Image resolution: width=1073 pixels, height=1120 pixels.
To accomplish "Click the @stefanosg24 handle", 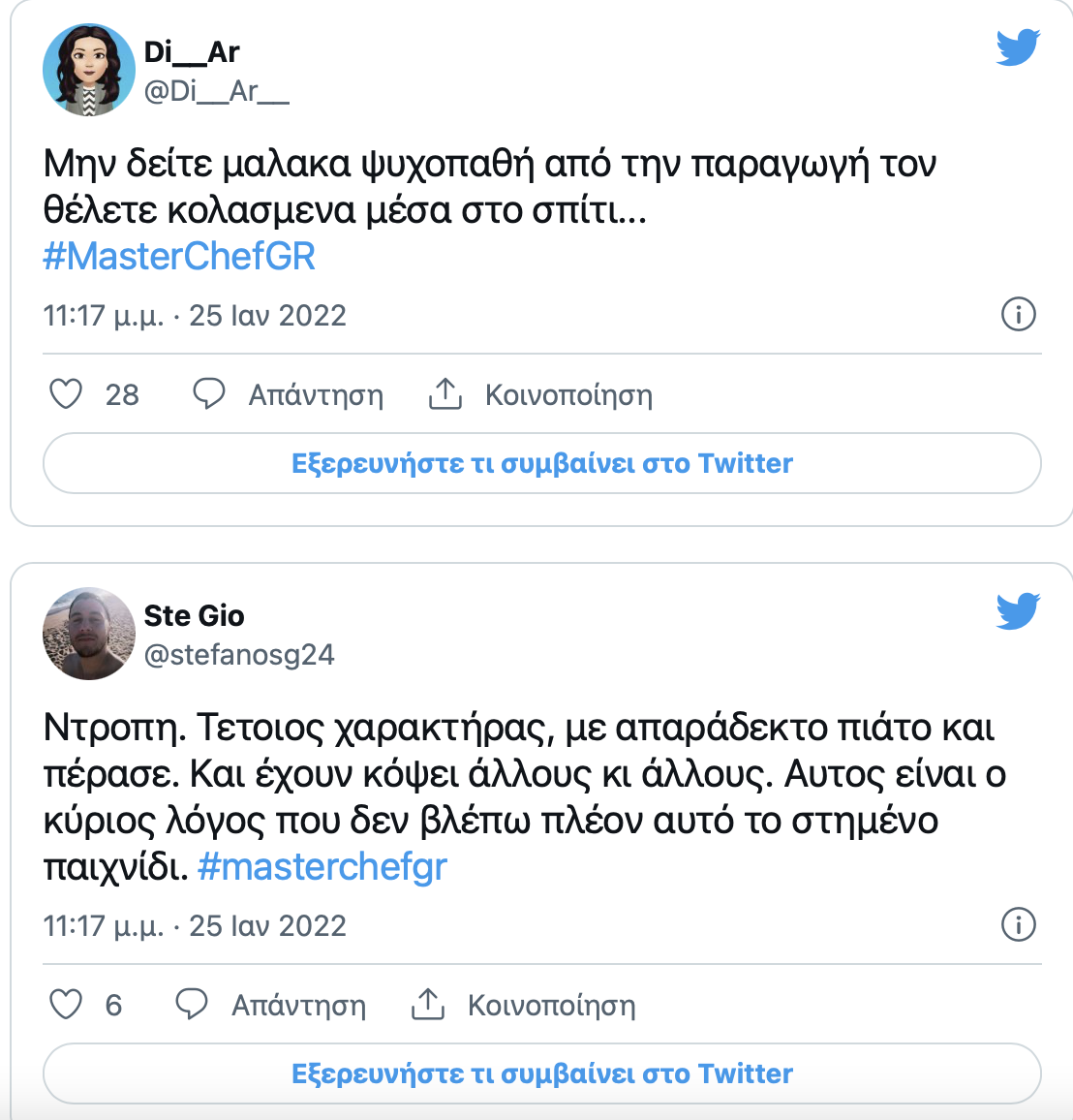I will (x=239, y=655).
